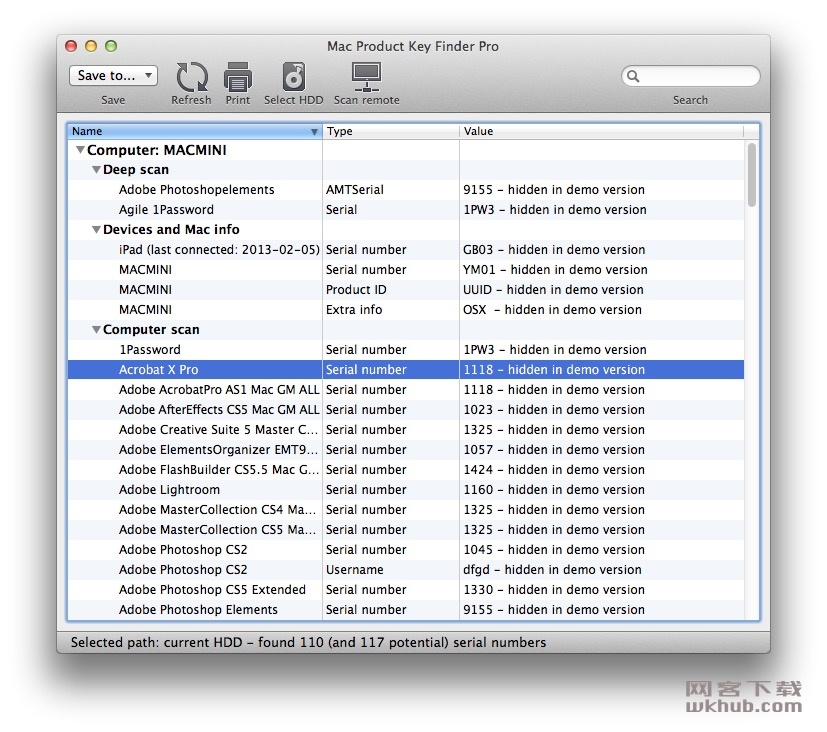The image size is (827, 732).
Task: Click the value 1045 - hidden in demo version
Action: pyautogui.click(x=554, y=551)
